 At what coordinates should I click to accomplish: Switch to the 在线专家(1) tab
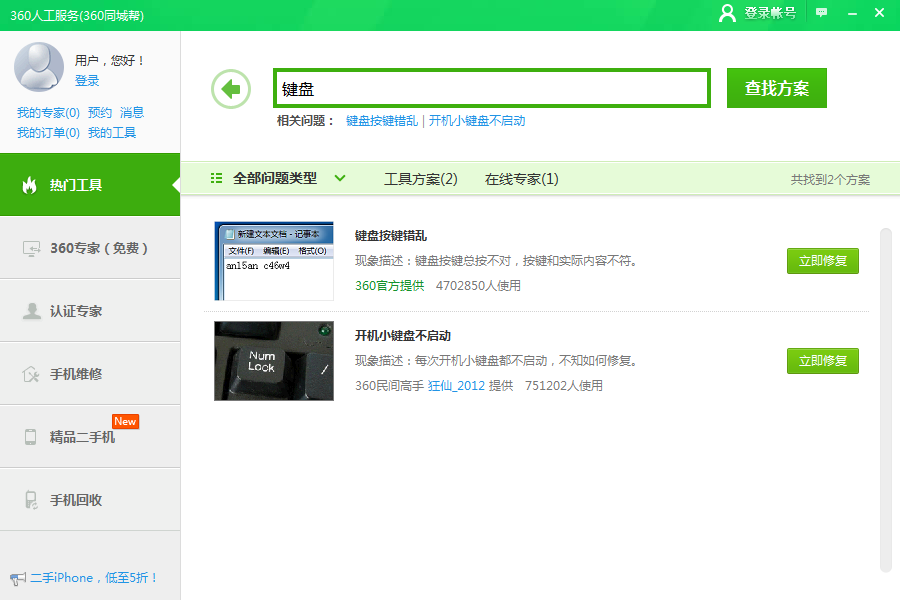click(x=521, y=179)
